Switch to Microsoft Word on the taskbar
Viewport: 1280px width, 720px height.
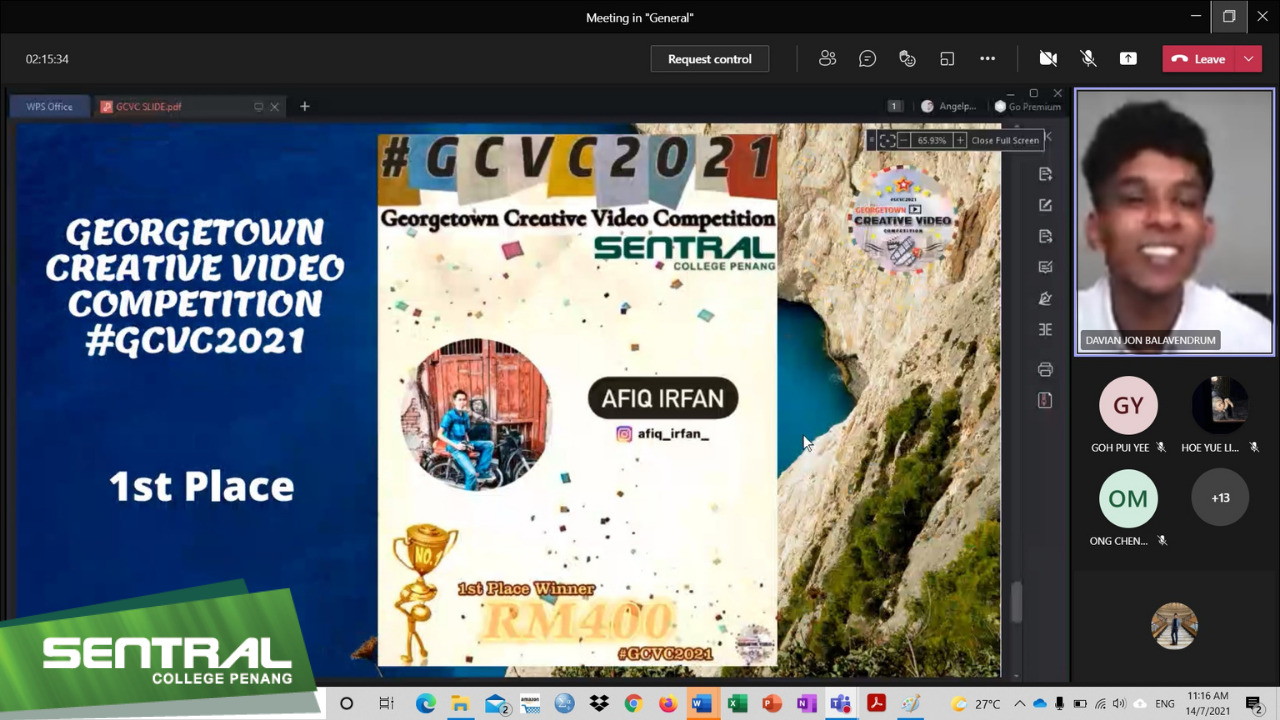pos(702,704)
